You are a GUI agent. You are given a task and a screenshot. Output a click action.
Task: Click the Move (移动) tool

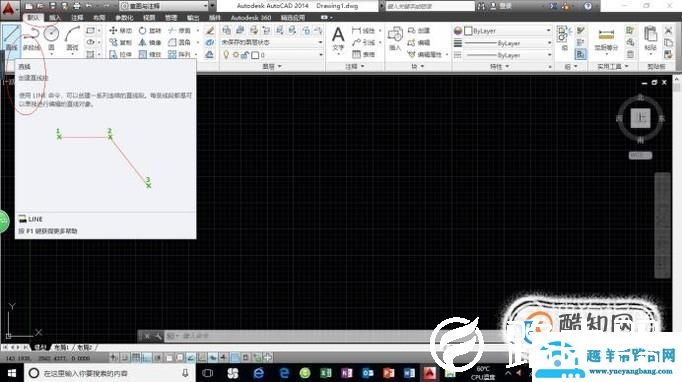point(120,30)
